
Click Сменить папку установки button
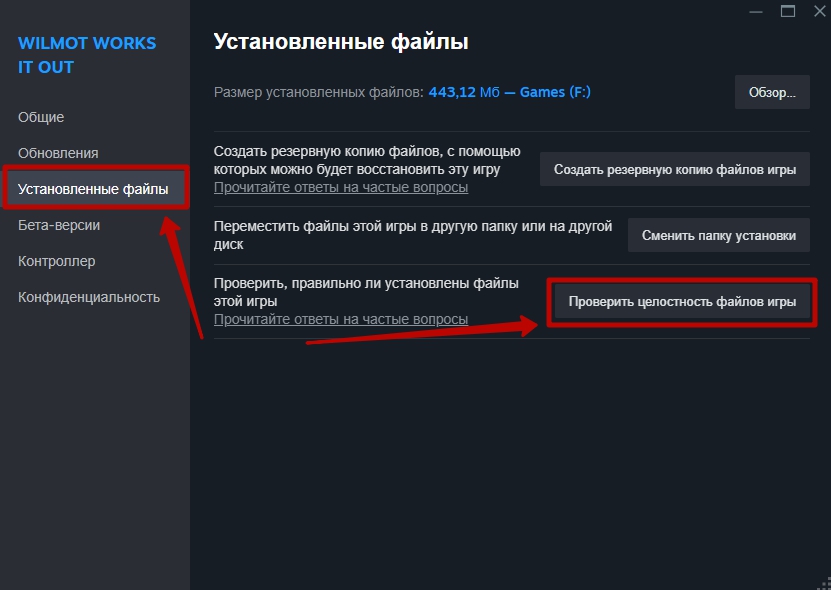coord(719,235)
